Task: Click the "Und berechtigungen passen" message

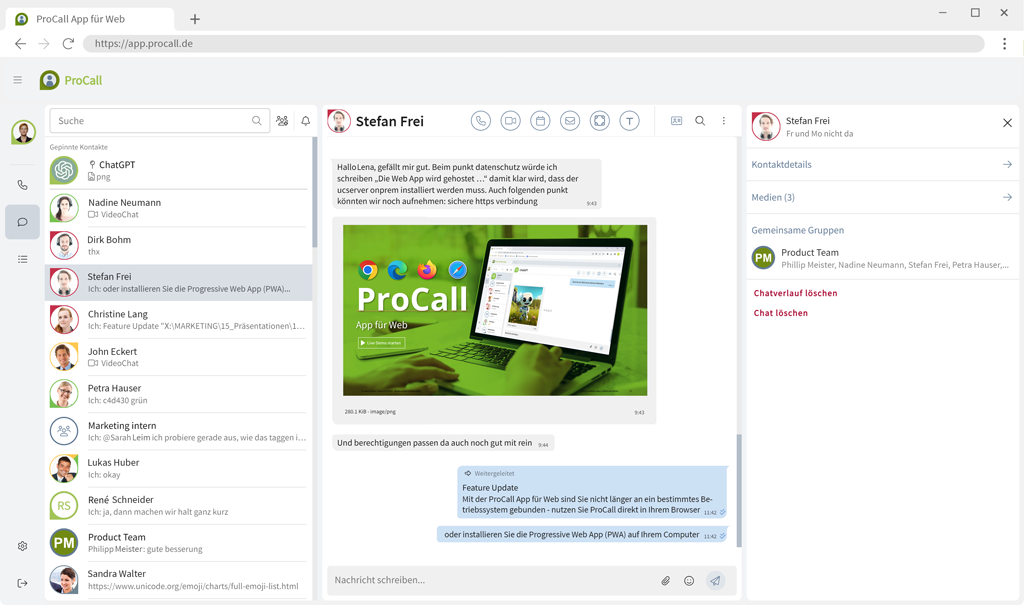Action: click(443, 443)
